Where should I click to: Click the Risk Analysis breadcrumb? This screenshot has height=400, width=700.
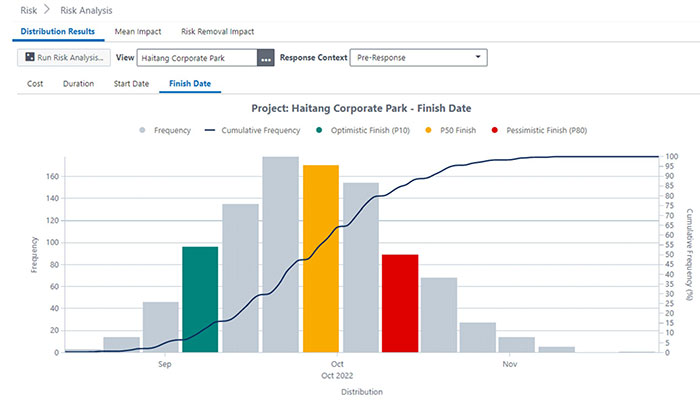86,10
